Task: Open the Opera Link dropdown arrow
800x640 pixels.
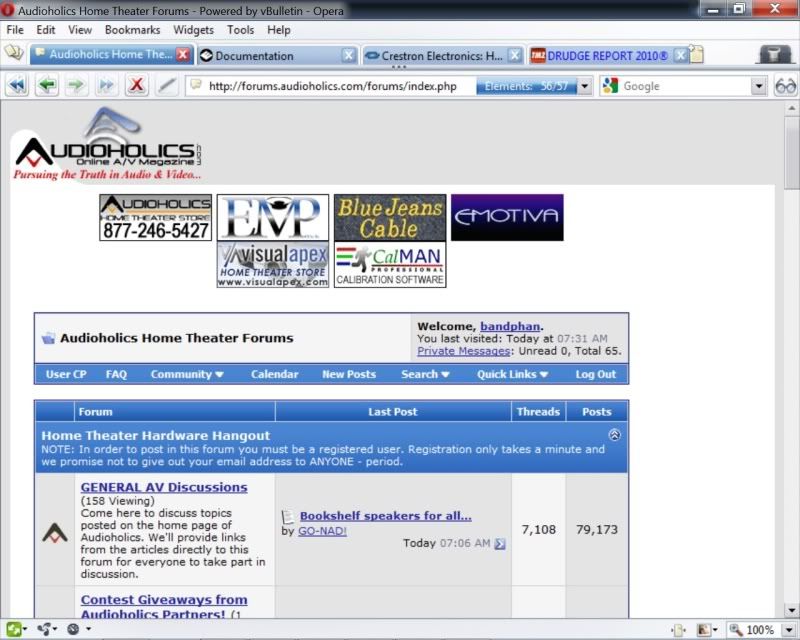Action: click(x=25, y=629)
